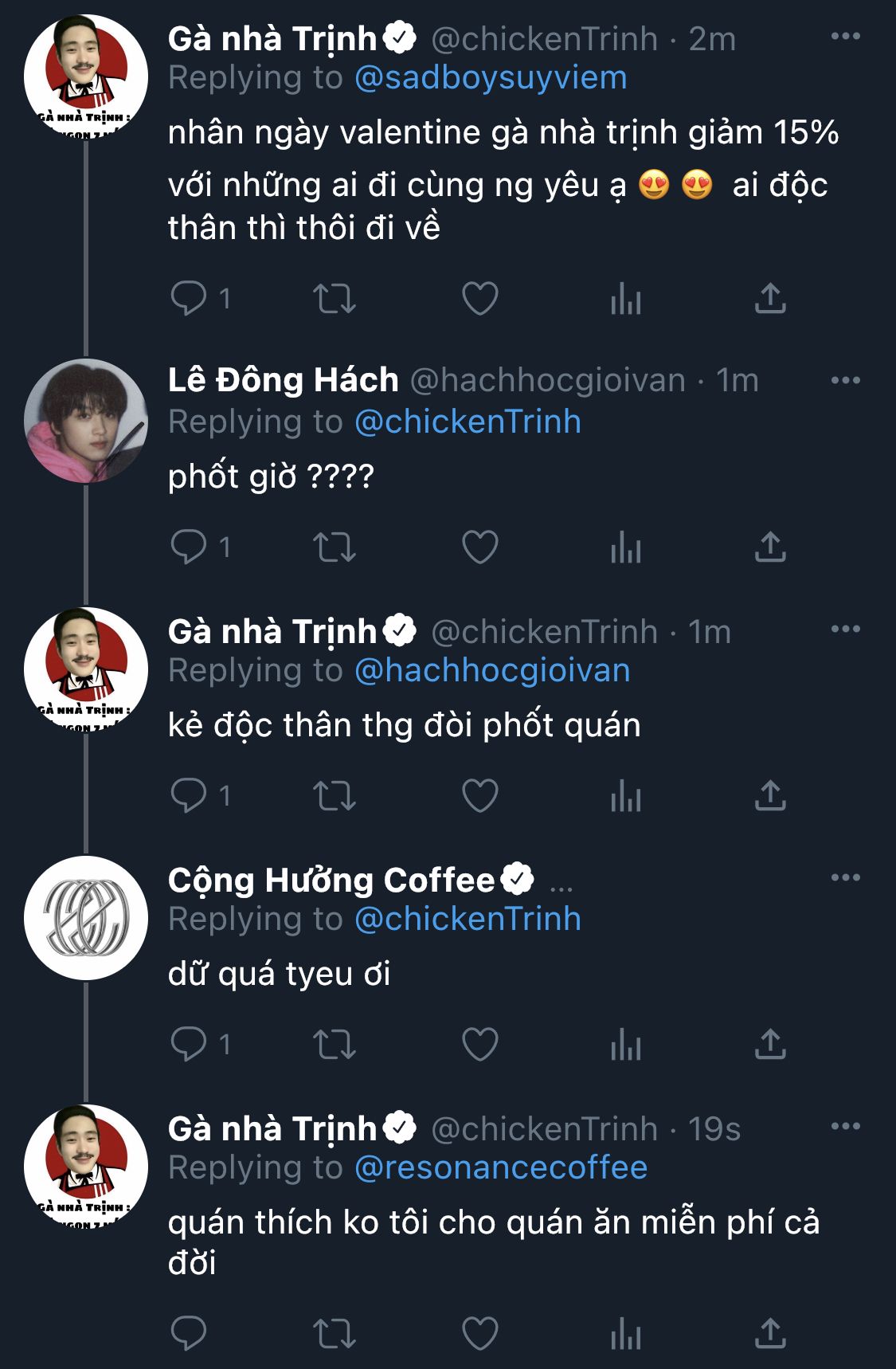This screenshot has height=1369, width=896.
Task: Share the last tweet about free food
Action: pos(769,1333)
